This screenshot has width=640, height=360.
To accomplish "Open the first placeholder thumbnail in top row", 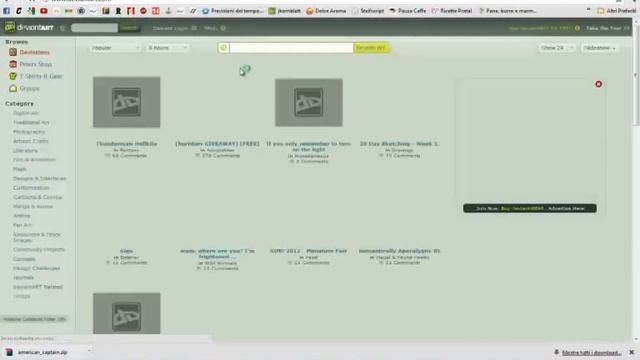I will [x=127, y=102].
